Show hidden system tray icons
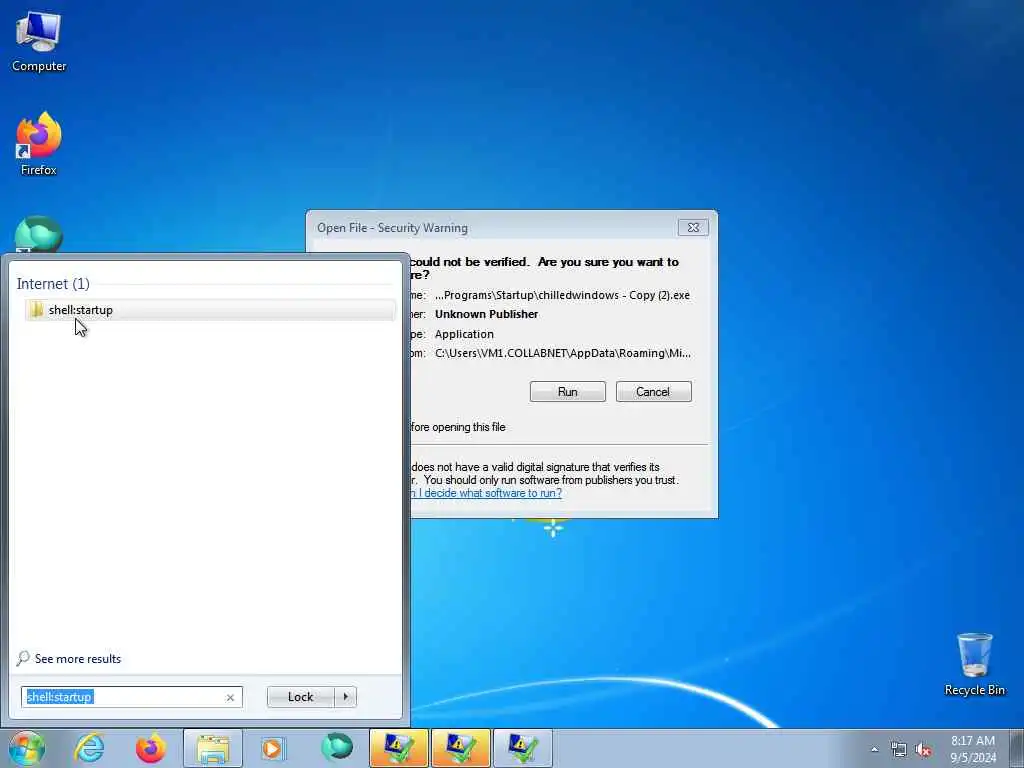The image size is (1024, 768). click(874, 750)
